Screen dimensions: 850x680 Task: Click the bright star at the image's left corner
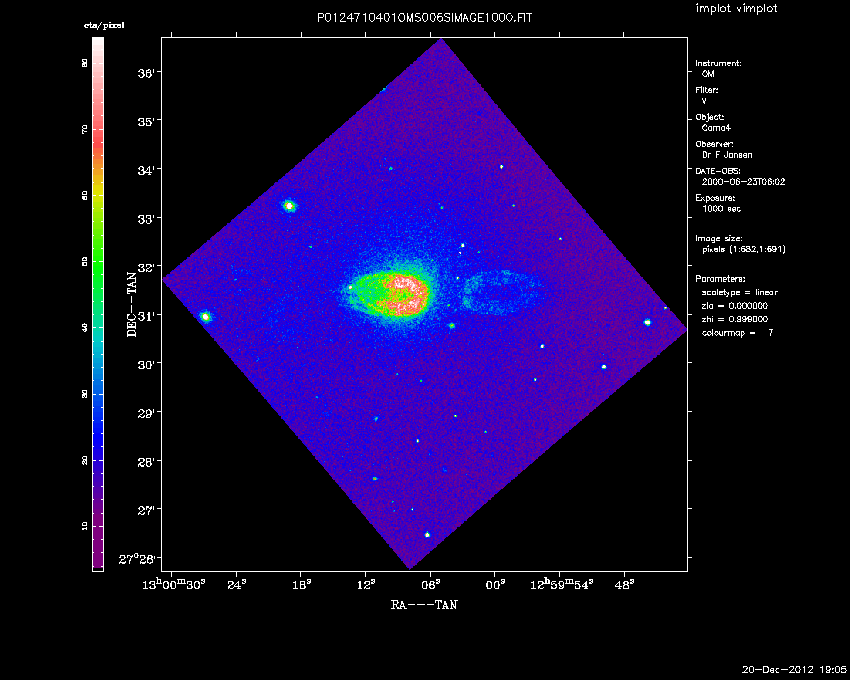pos(205,317)
